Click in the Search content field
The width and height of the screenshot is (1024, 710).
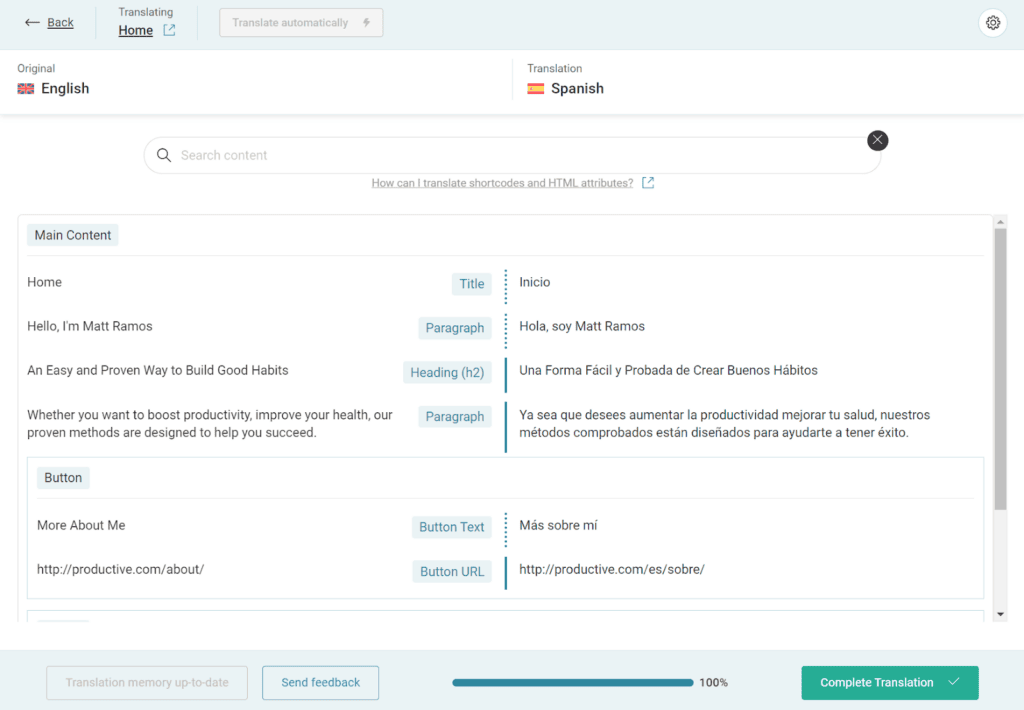click(x=512, y=155)
